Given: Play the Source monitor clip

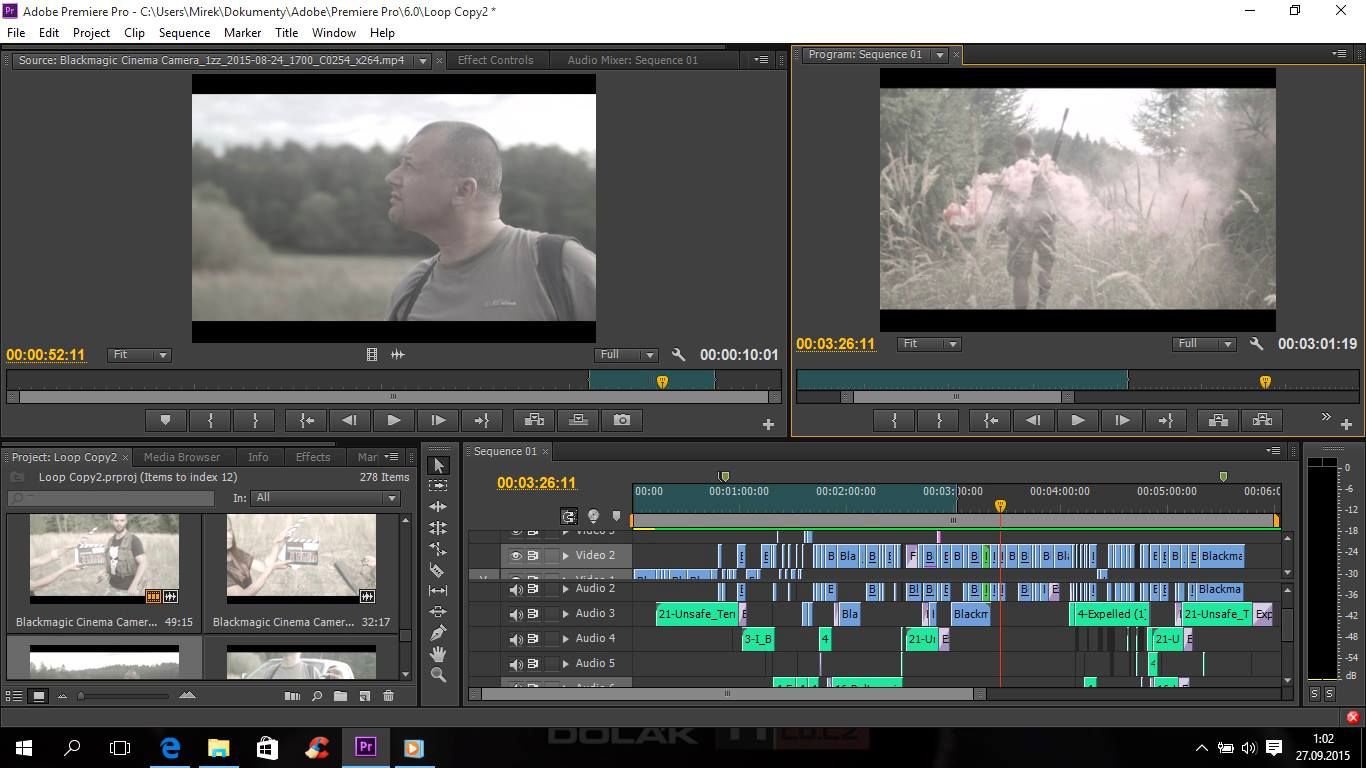Looking at the screenshot, I should [393, 420].
